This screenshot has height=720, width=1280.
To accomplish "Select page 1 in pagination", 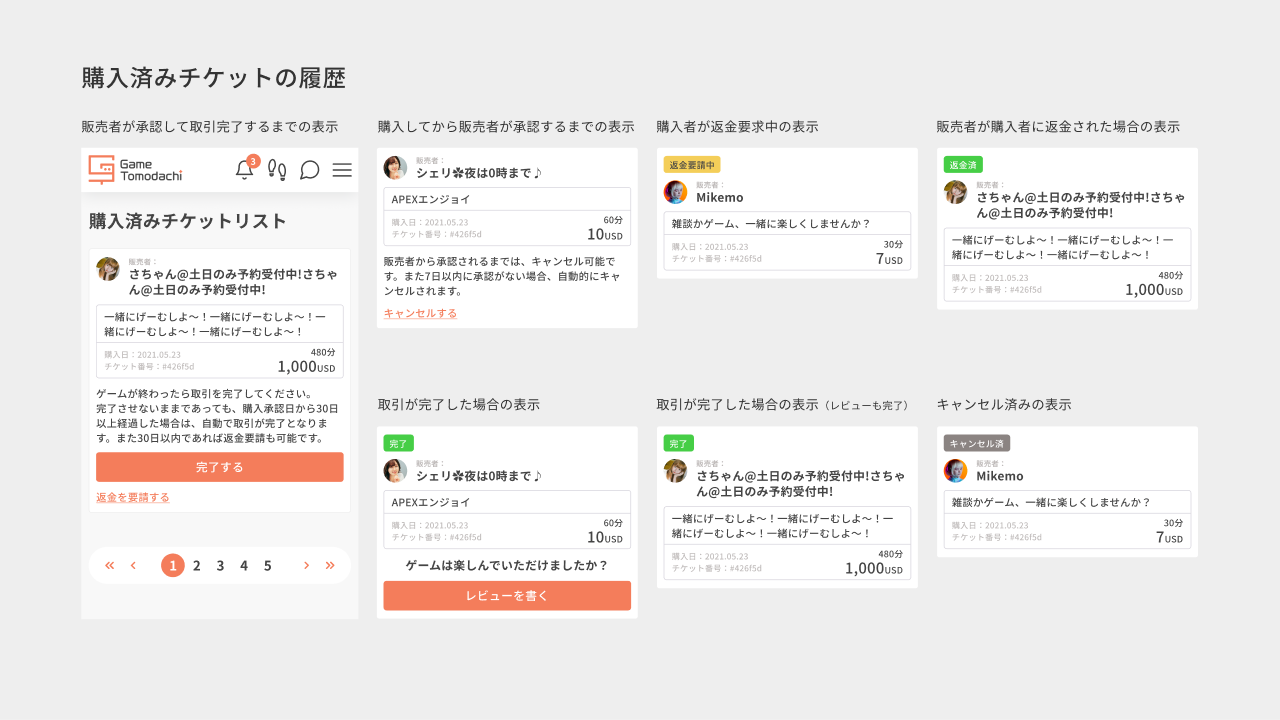I will [x=173, y=566].
